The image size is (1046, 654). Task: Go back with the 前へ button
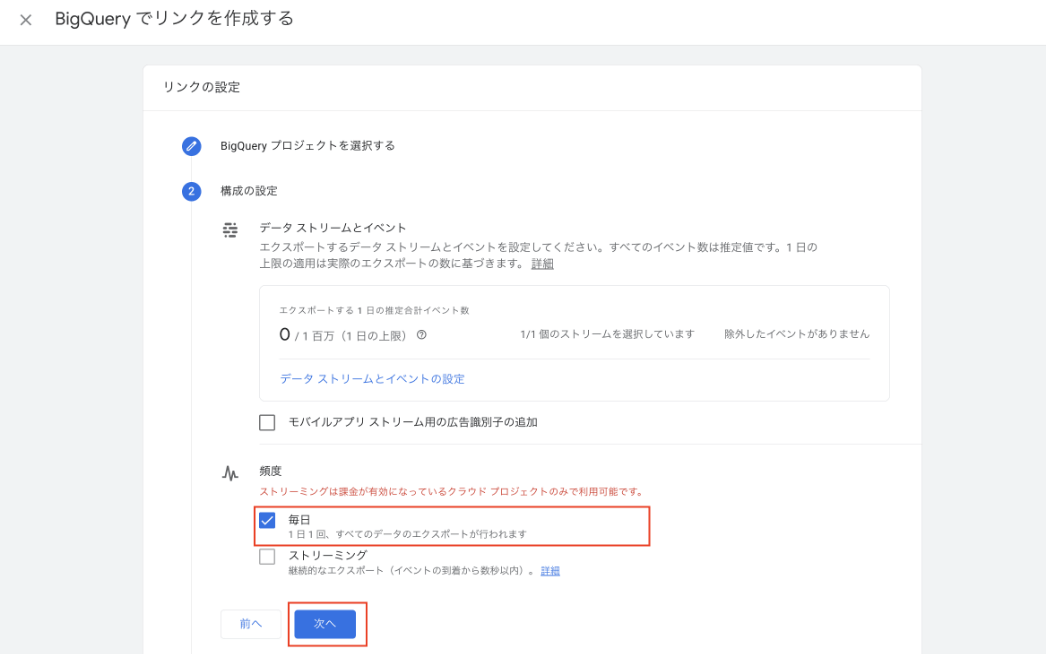coord(251,624)
